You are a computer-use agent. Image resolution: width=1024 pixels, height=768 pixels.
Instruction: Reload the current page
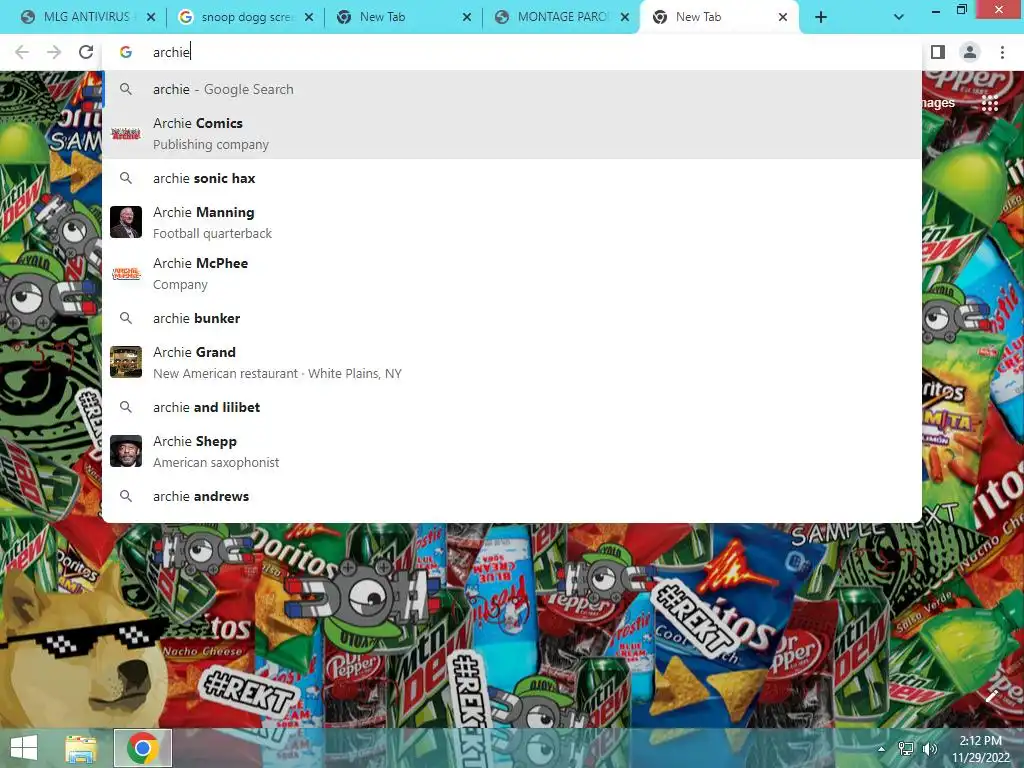point(86,52)
